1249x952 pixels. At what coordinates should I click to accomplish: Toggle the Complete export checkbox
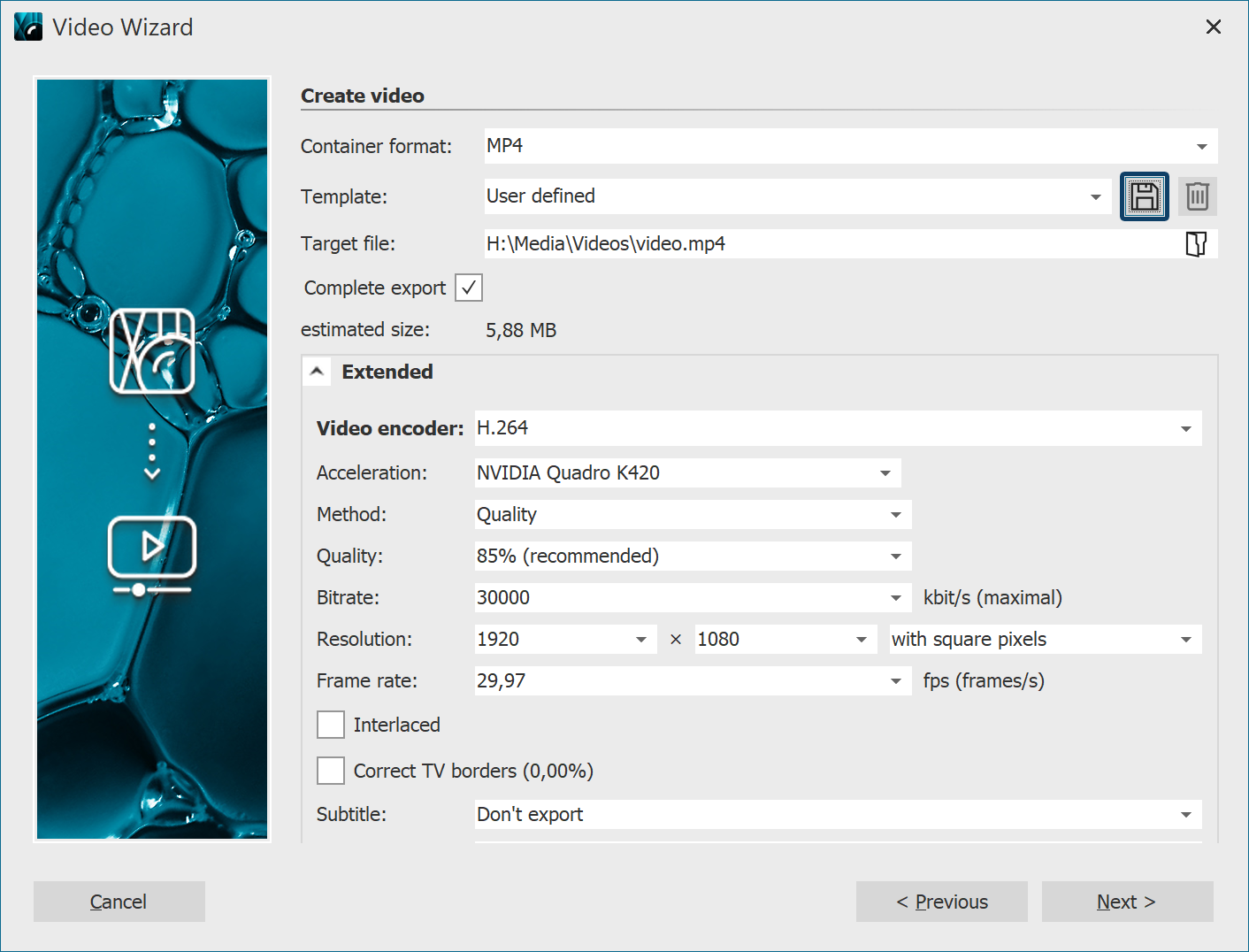[468, 288]
